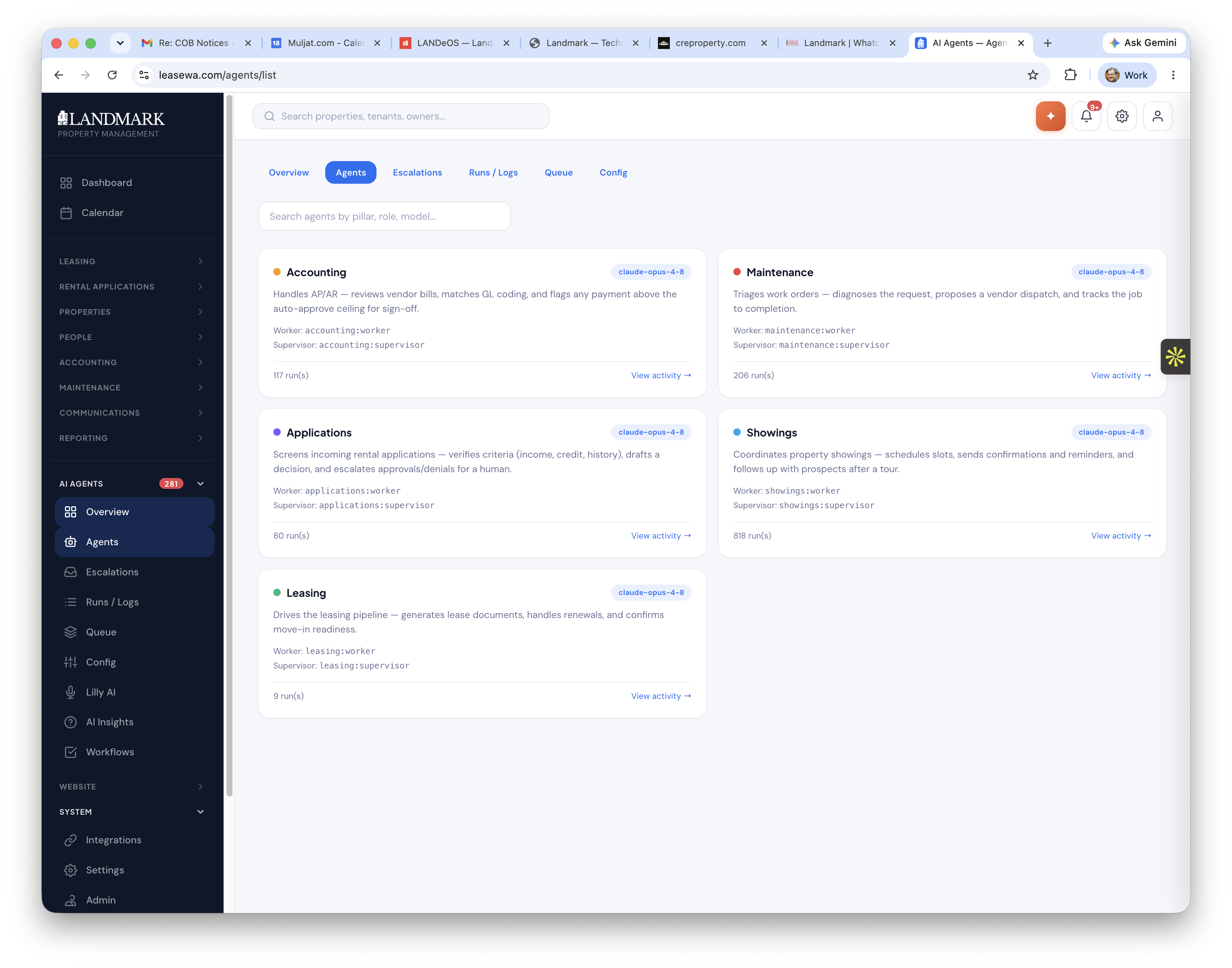The height and width of the screenshot is (968, 1232).
Task: Open Integrations link icon
Action: pos(70,840)
